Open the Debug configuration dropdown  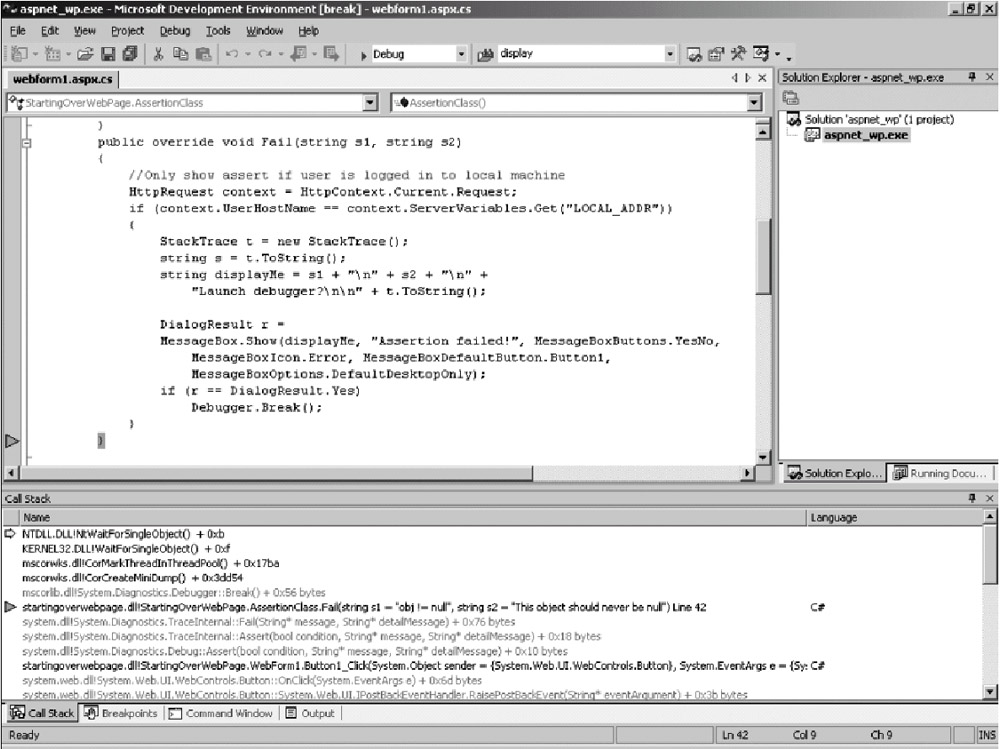point(461,54)
